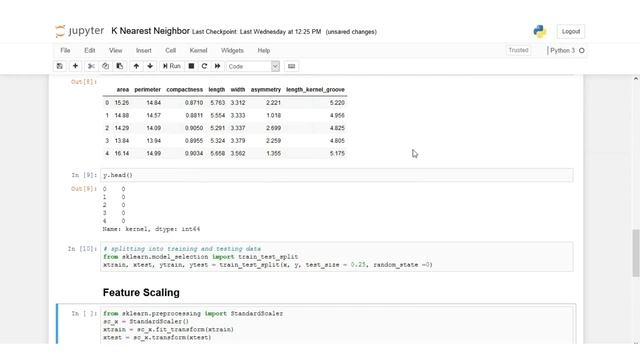
Task: Click the width column header
Action: click(x=238, y=89)
